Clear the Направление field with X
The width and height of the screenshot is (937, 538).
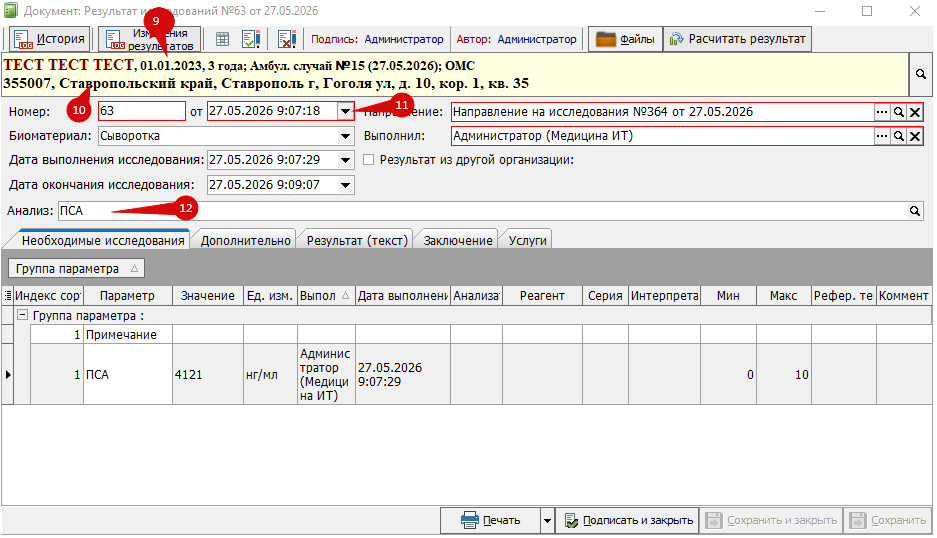click(915, 112)
